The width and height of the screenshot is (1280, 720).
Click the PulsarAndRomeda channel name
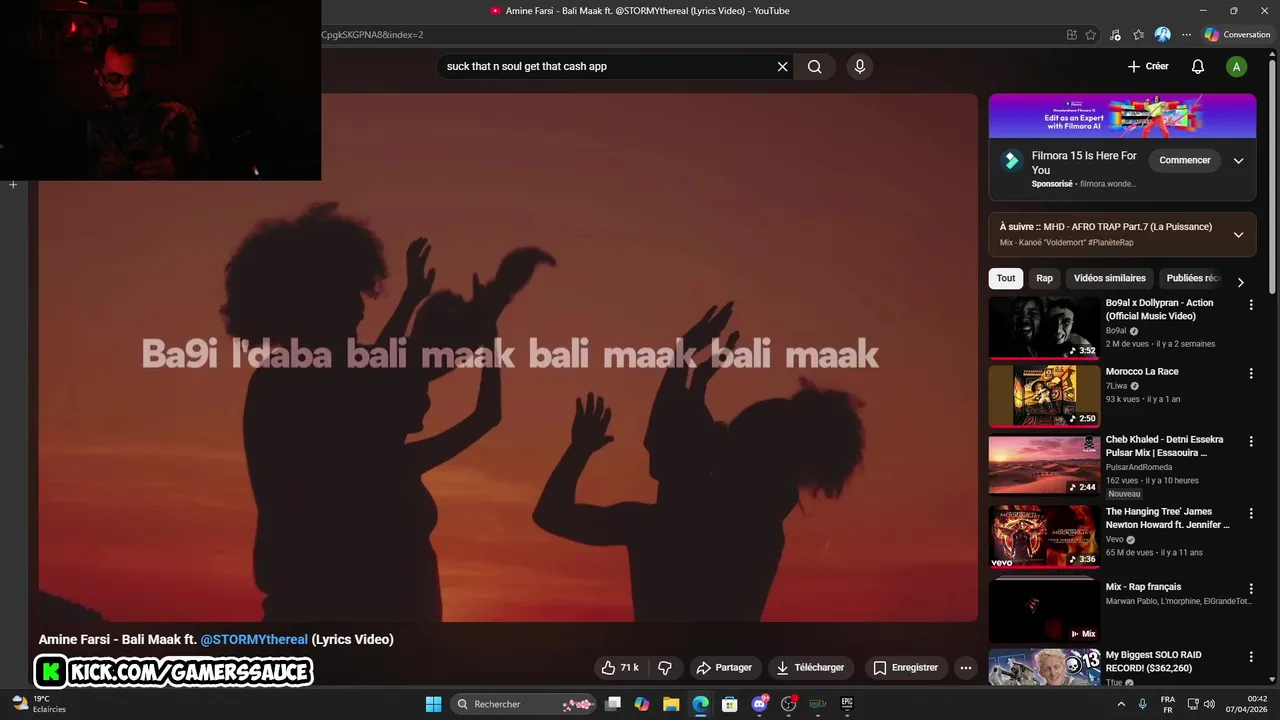[1141, 467]
